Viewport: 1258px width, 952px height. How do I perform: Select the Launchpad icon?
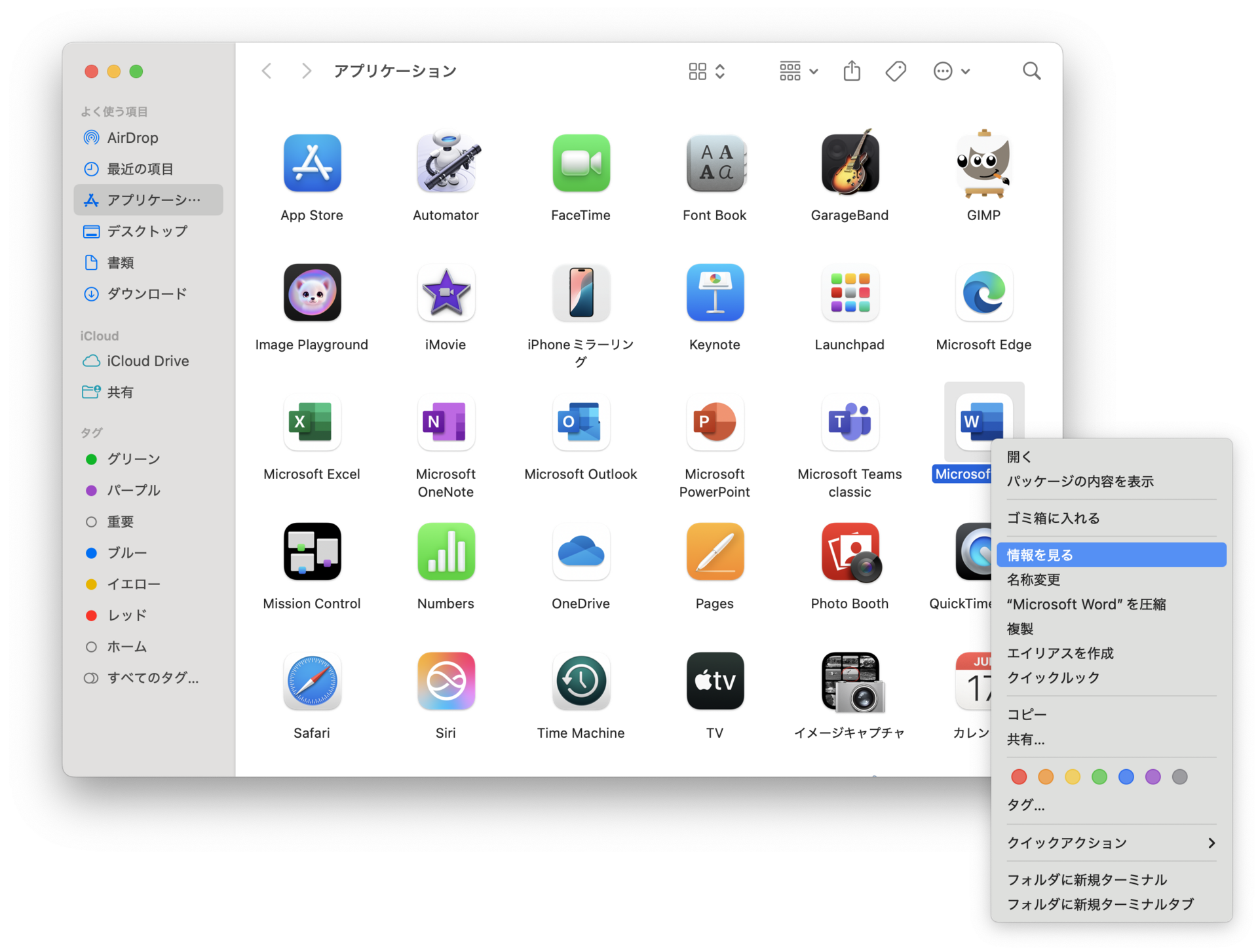pos(850,293)
